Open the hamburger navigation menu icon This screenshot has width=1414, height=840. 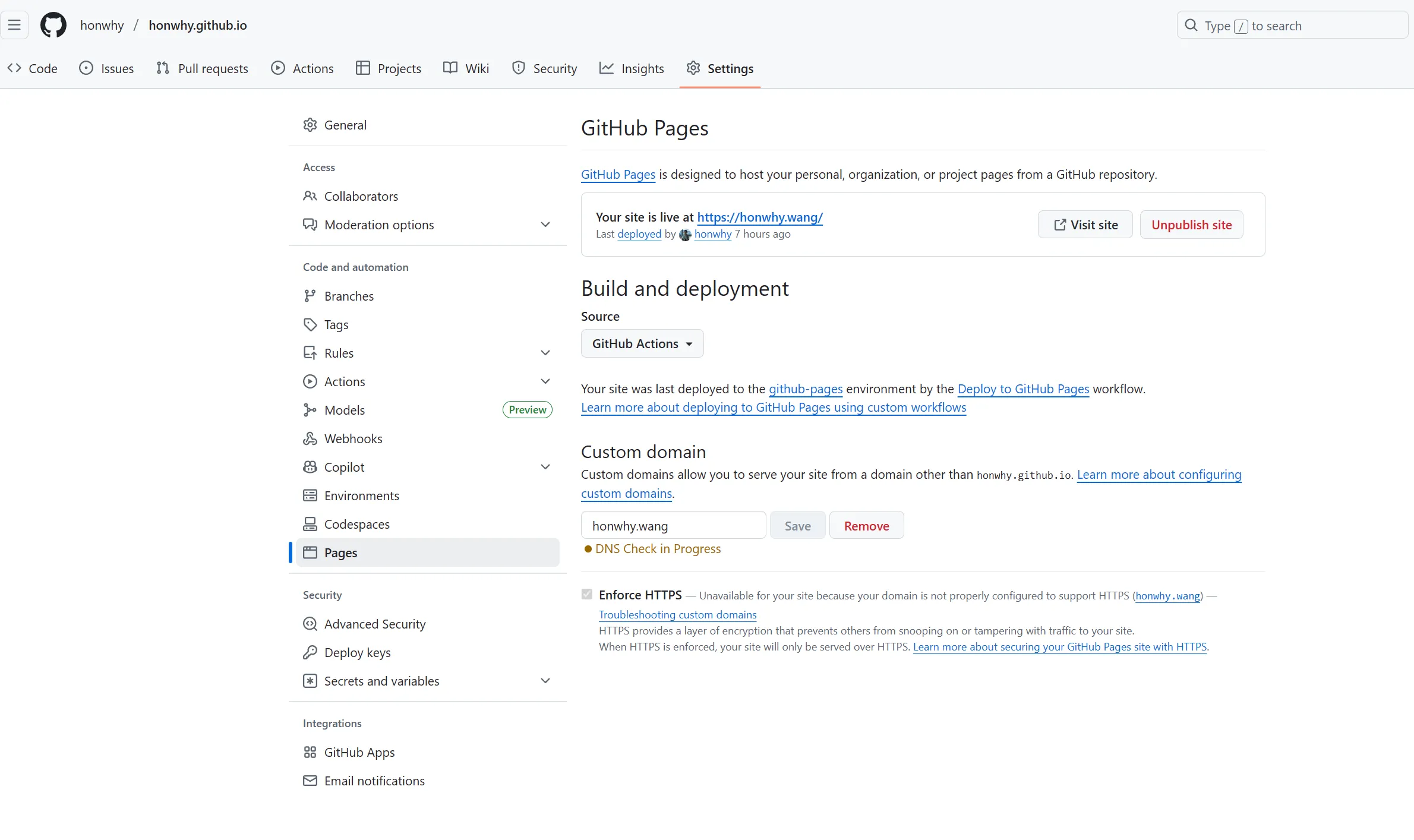[14, 26]
